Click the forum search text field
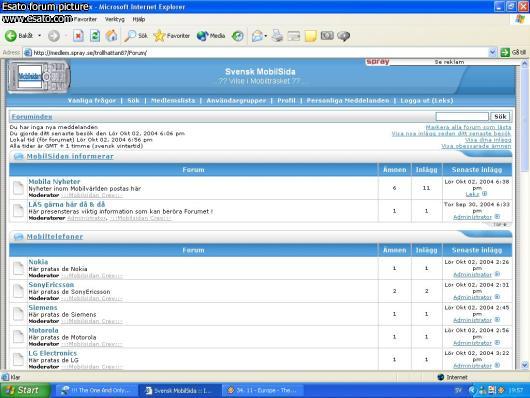530x398 pixels. [x=462, y=116]
